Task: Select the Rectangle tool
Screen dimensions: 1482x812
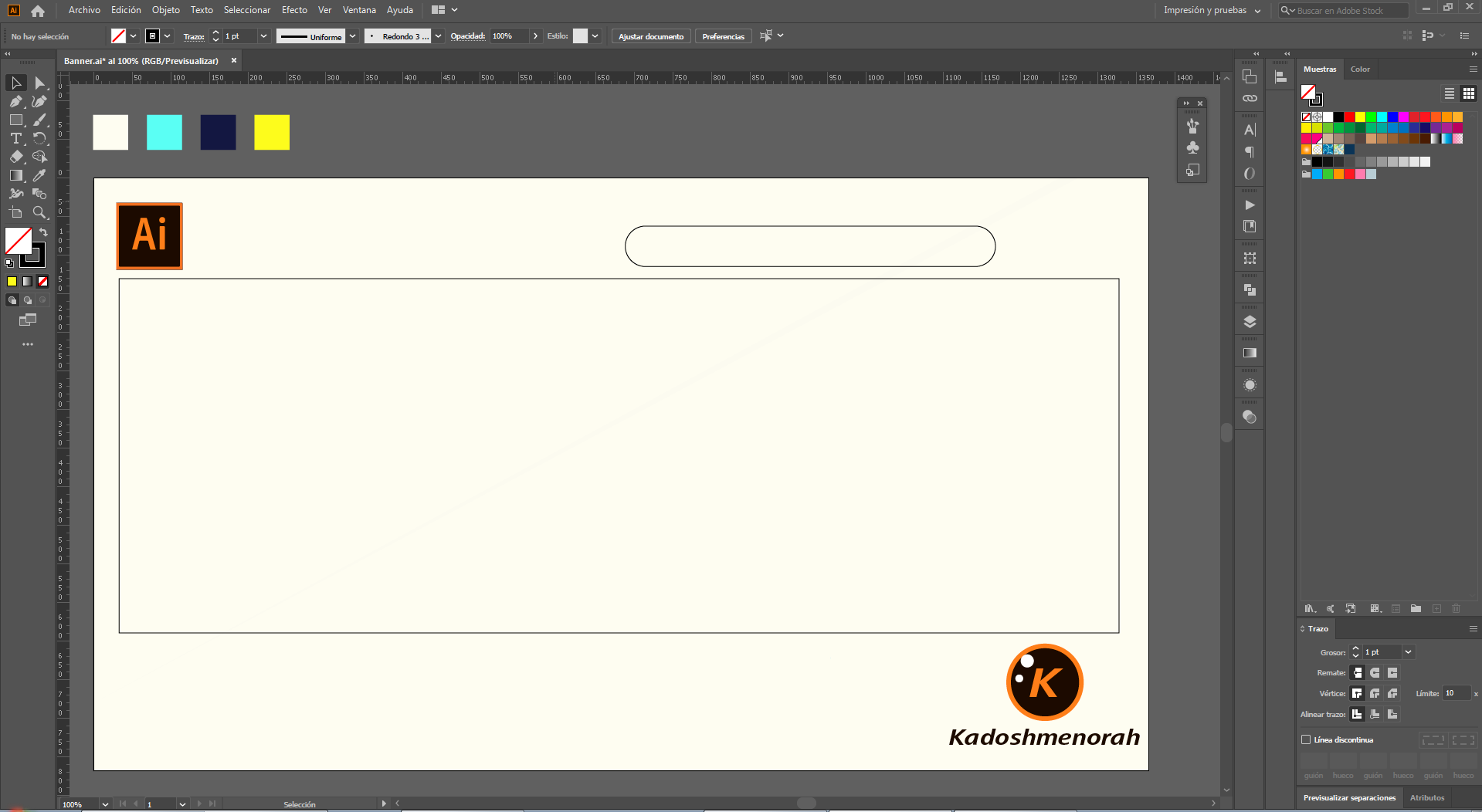Action: click(x=16, y=120)
